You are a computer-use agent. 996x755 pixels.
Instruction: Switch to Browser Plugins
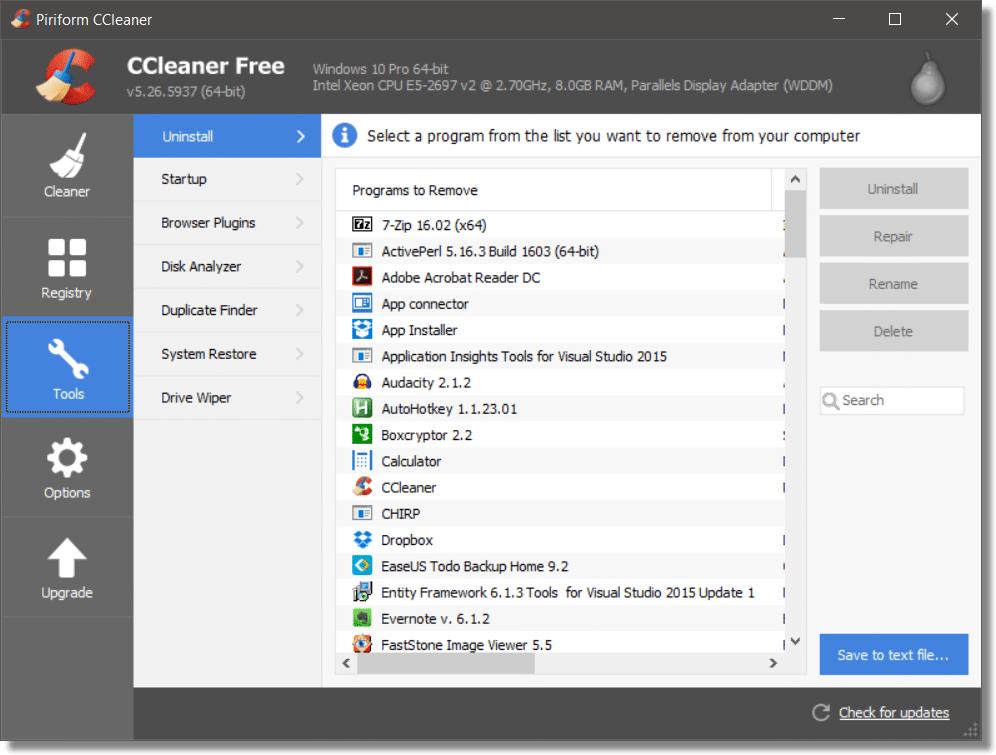227,223
